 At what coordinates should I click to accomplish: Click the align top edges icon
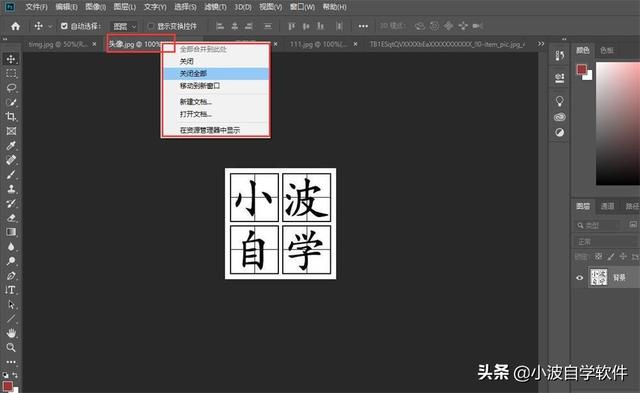coord(291,27)
